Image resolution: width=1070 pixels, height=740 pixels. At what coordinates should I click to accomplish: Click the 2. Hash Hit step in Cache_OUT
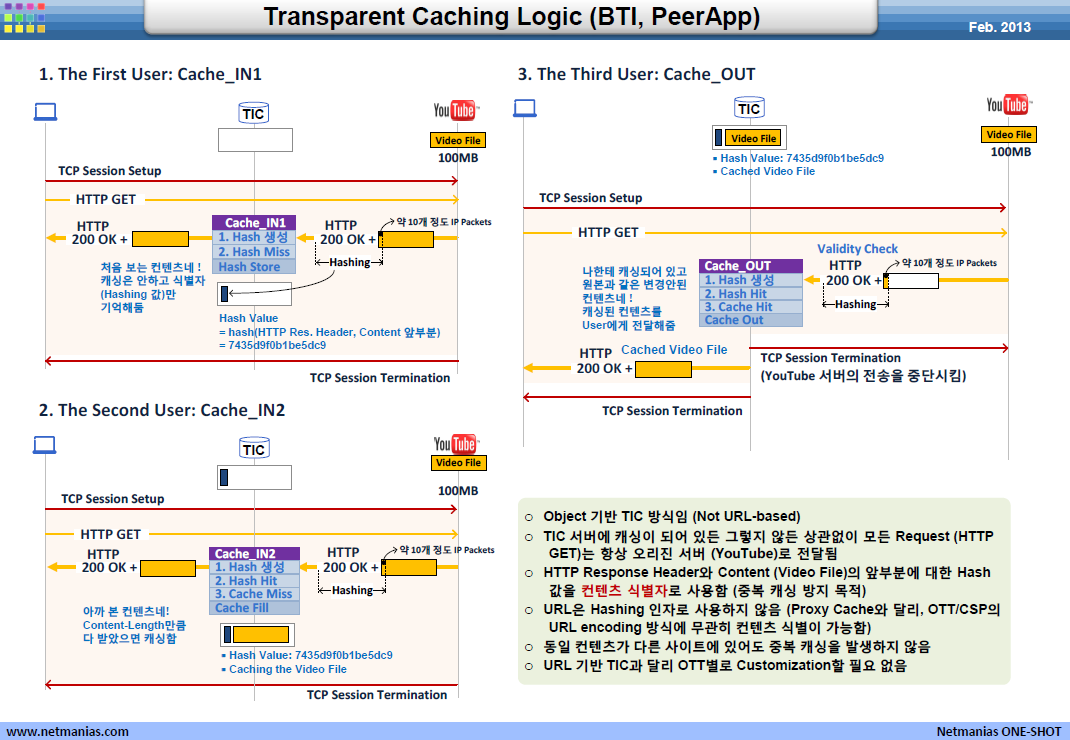[x=751, y=294]
